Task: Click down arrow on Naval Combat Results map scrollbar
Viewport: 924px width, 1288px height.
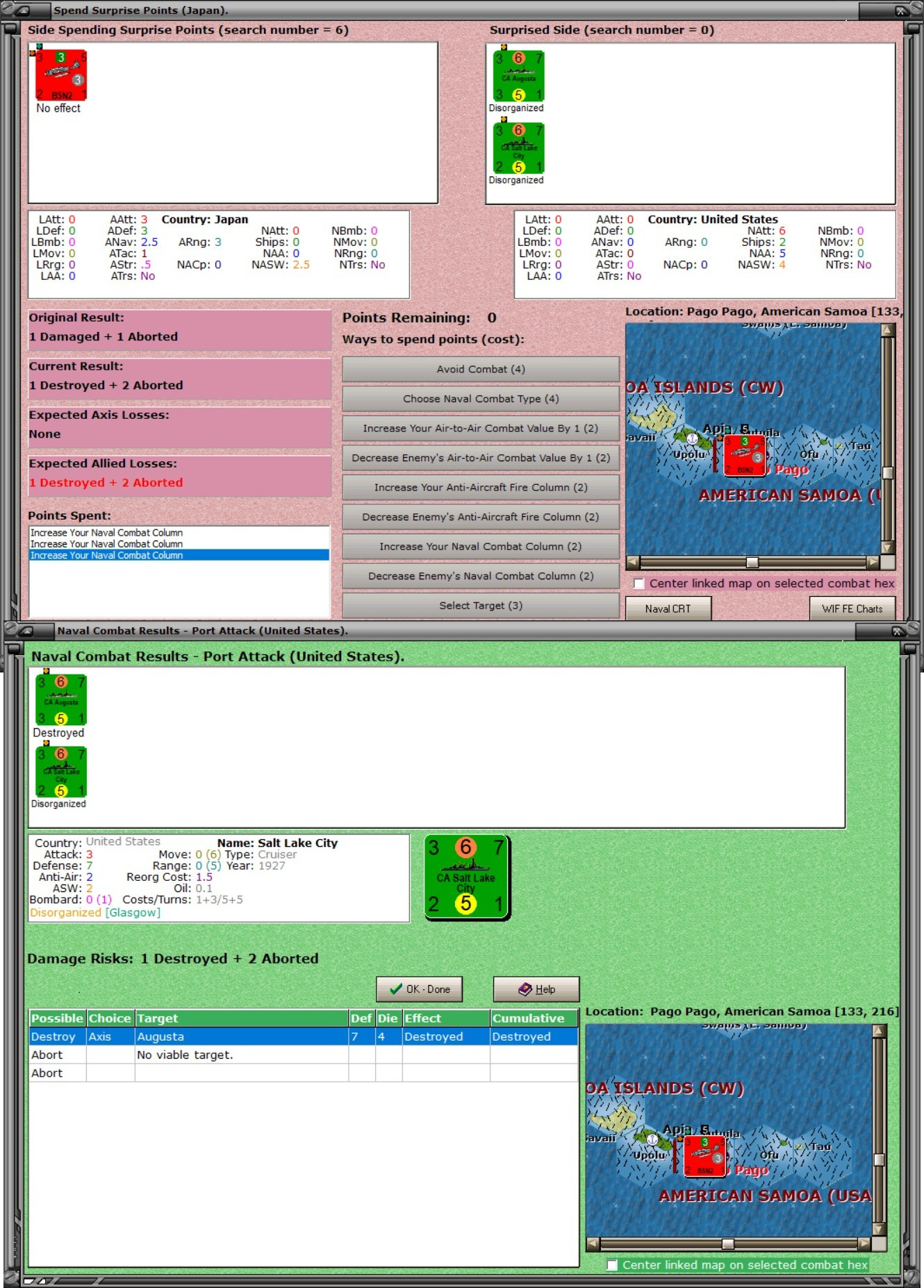Action: click(880, 1229)
